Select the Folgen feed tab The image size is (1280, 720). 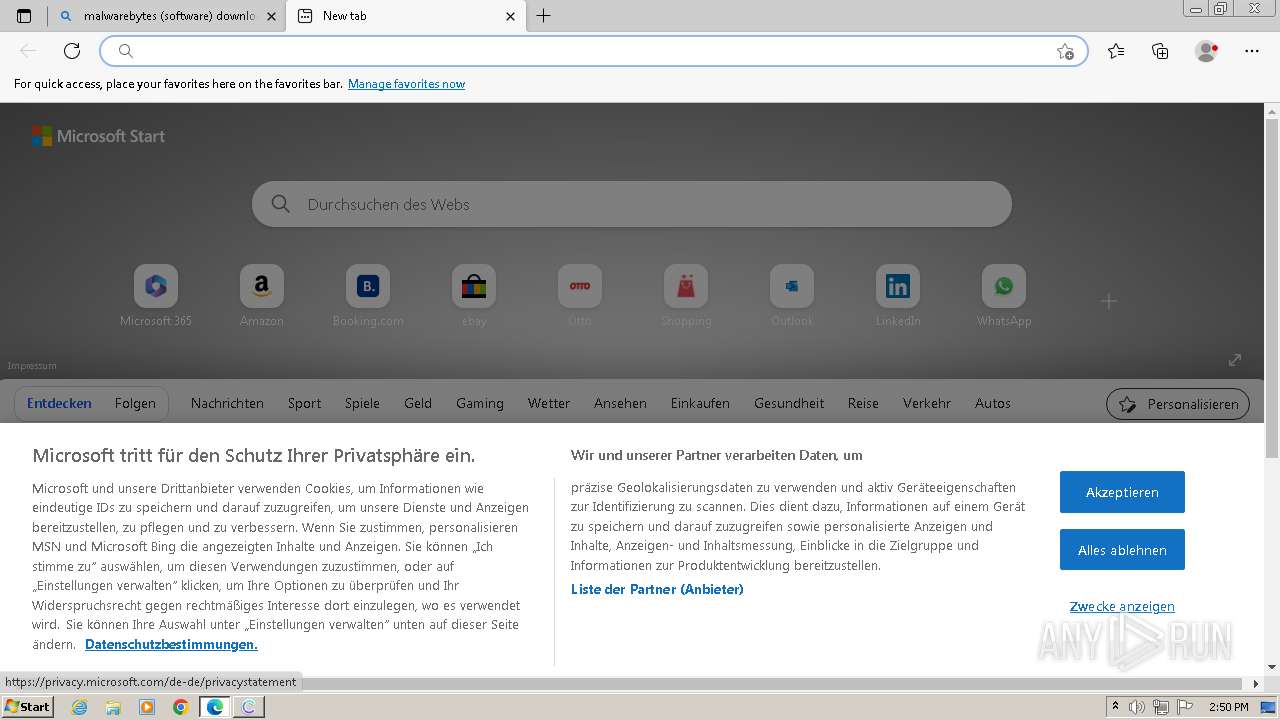tap(135, 403)
